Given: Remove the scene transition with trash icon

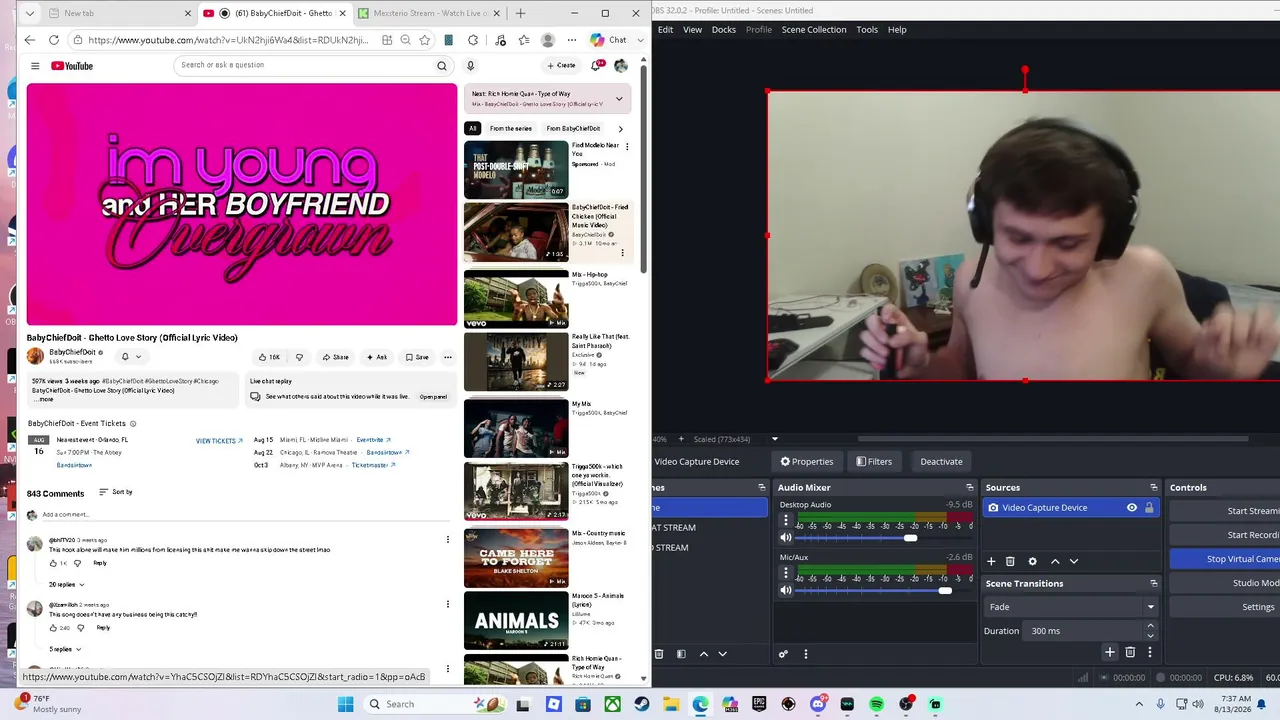Looking at the screenshot, I should pos(1130,652).
